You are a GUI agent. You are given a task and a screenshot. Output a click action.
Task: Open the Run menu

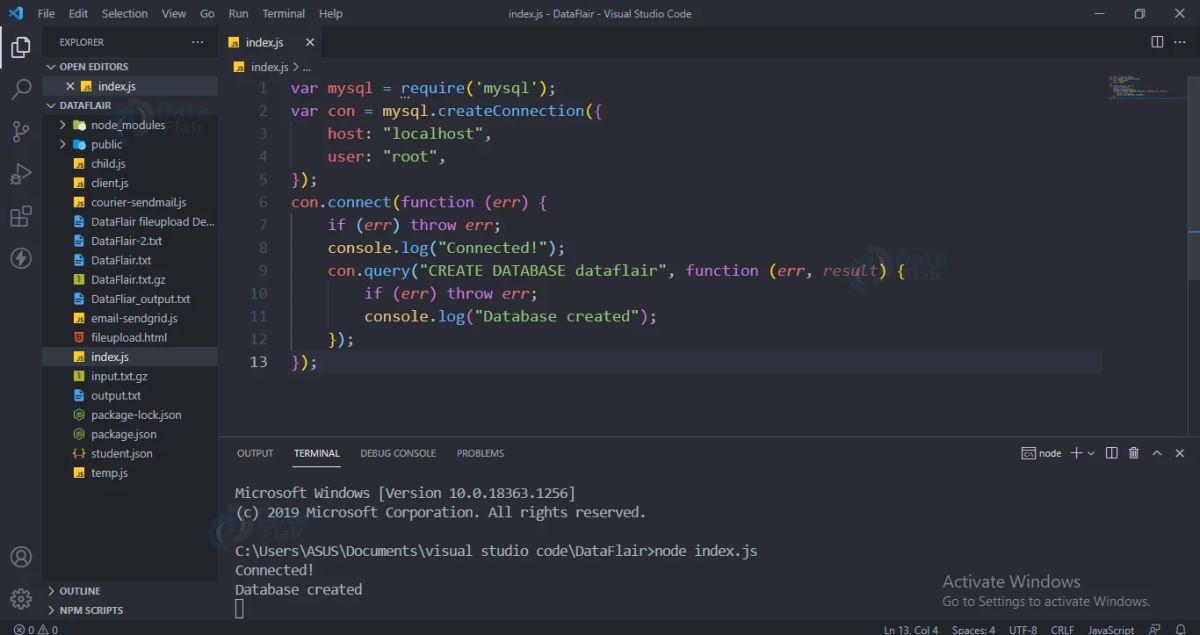238,14
